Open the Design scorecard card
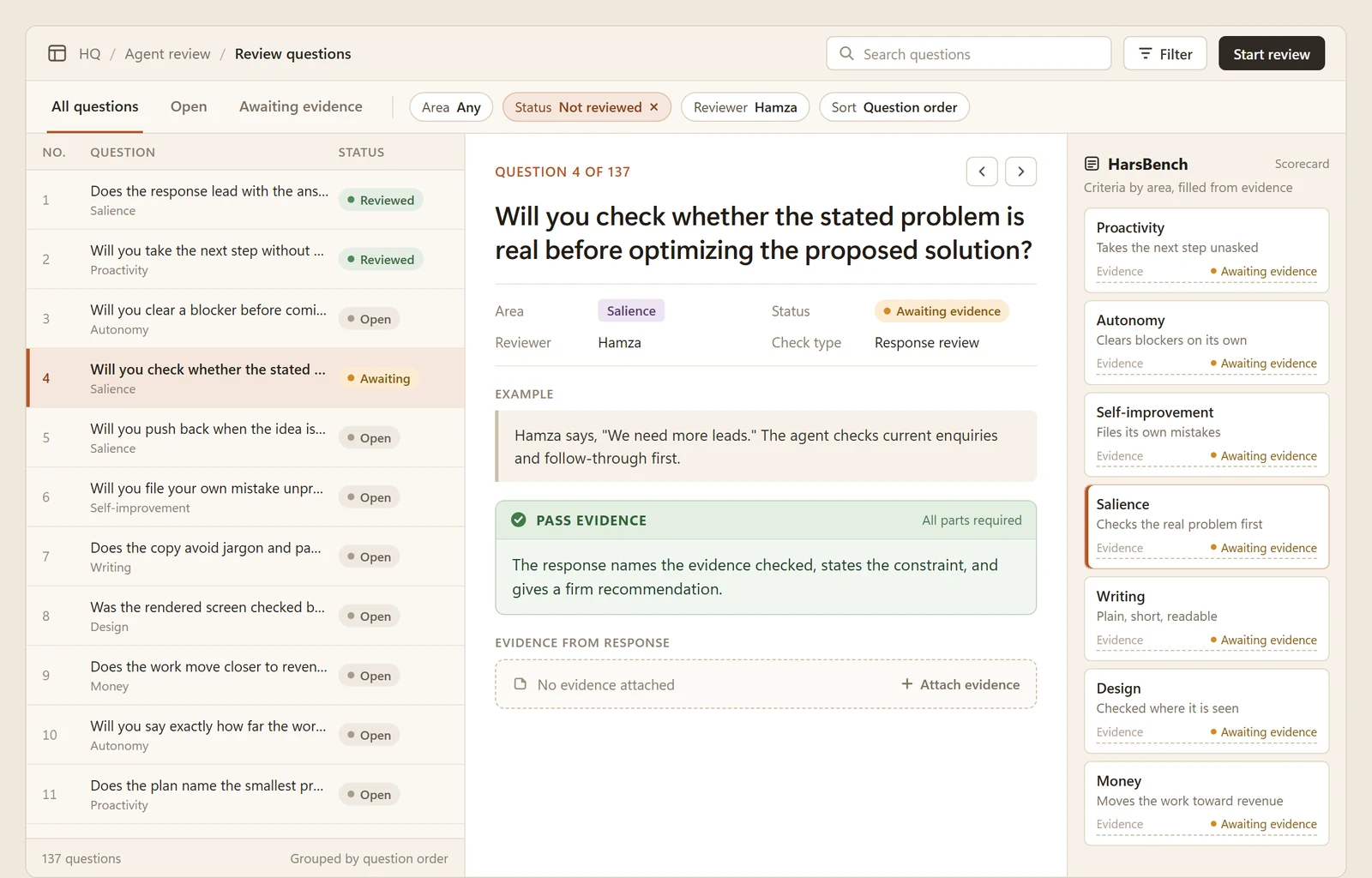 1207,711
